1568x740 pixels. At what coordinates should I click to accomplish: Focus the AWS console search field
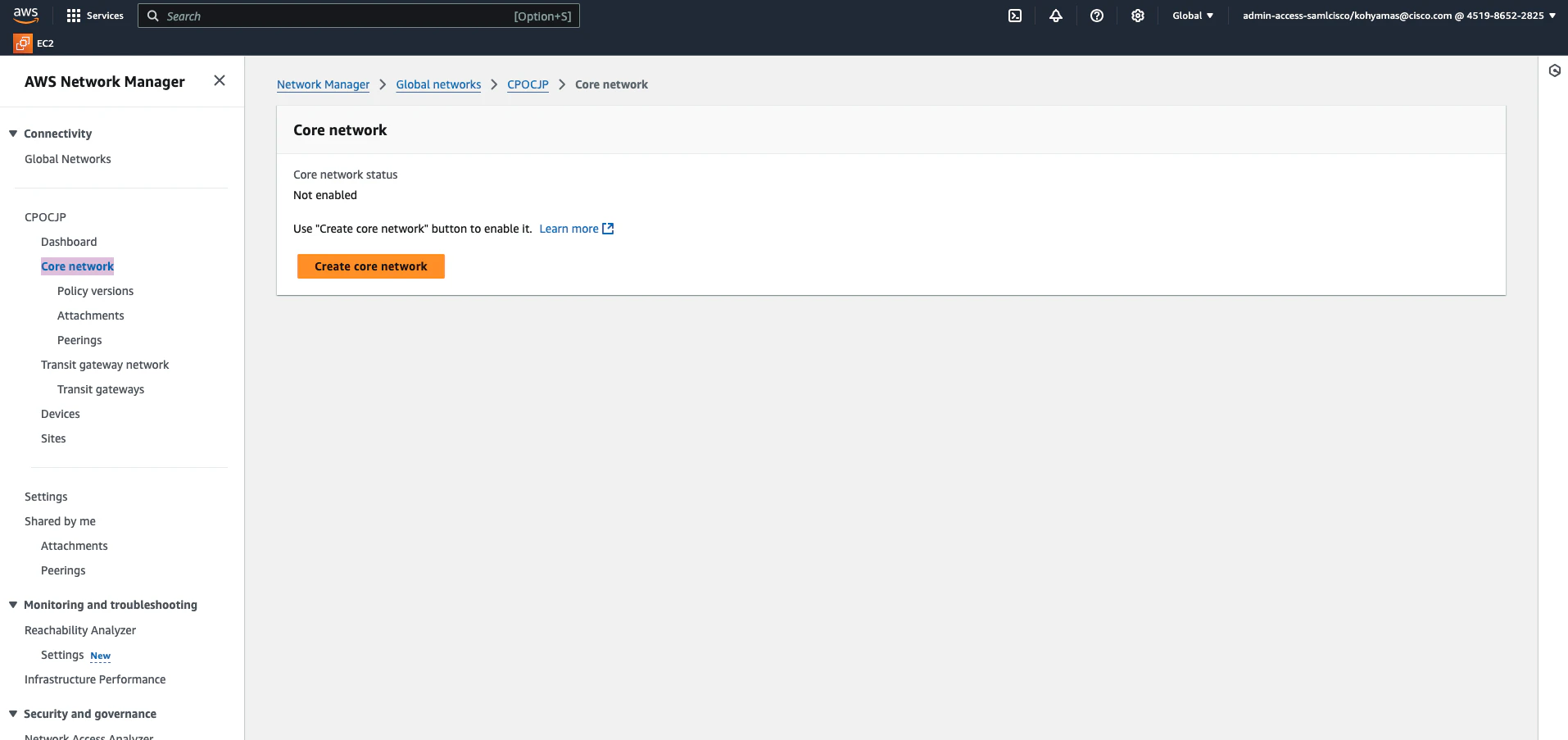tap(359, 16)
